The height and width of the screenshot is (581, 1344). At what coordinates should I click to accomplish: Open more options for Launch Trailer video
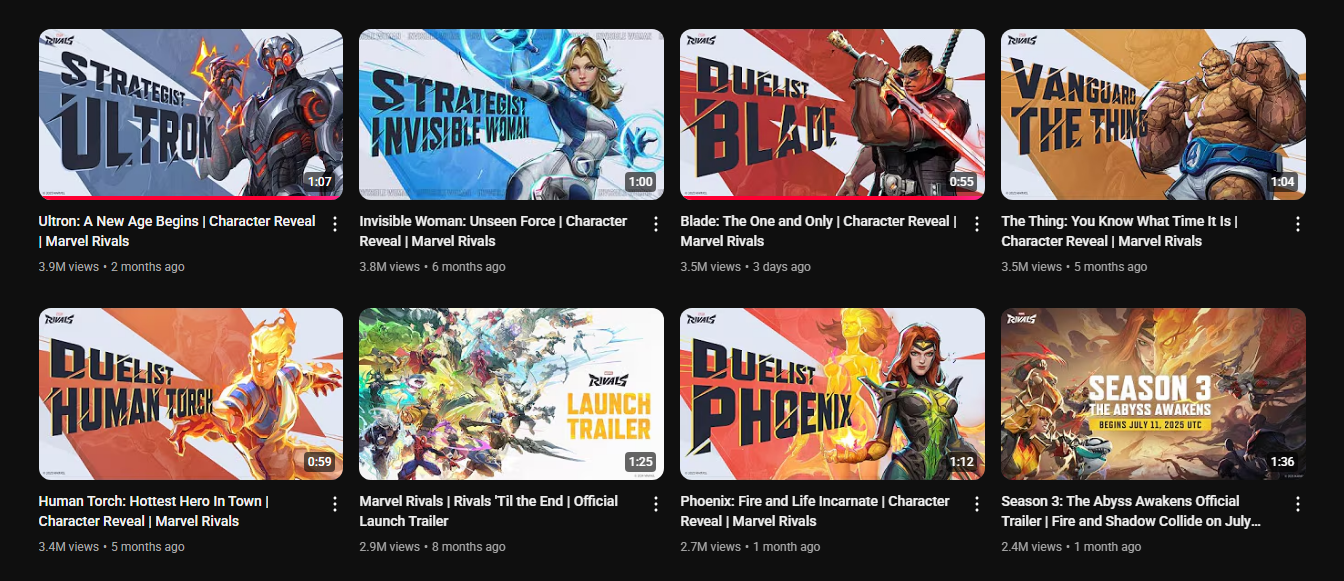tap(656, 504)
